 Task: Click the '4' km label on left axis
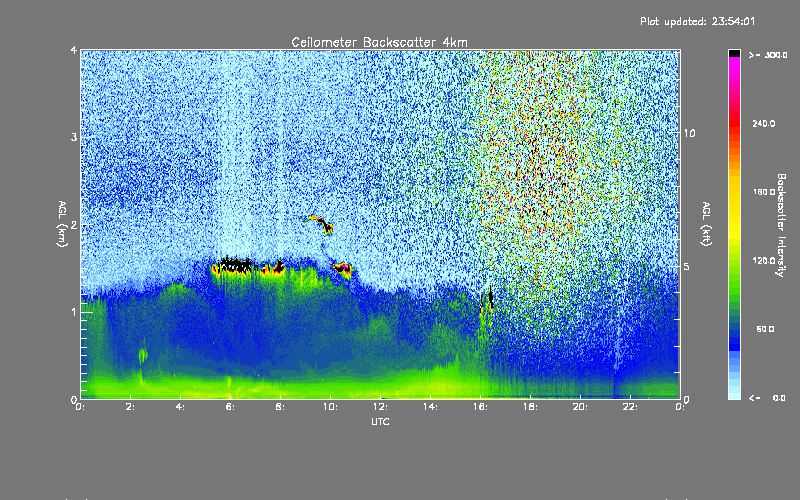click(73, 50)
